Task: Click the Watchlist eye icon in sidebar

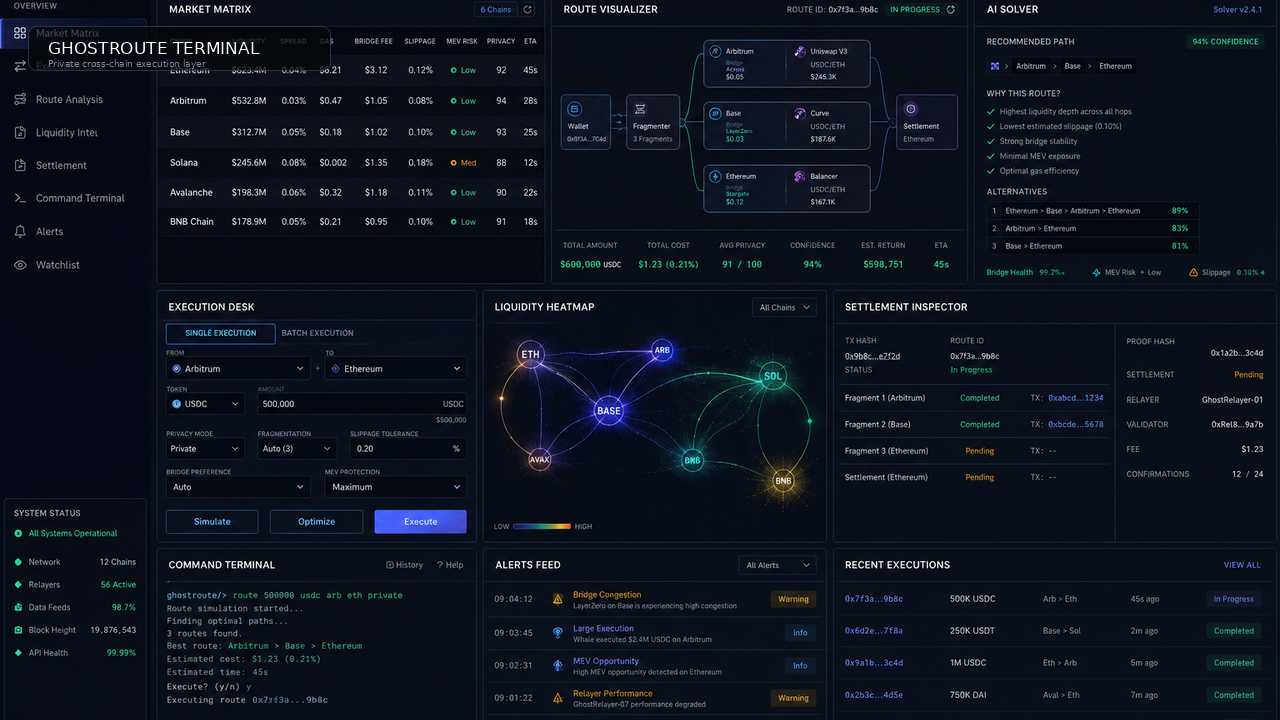Action: pos(20,265)
